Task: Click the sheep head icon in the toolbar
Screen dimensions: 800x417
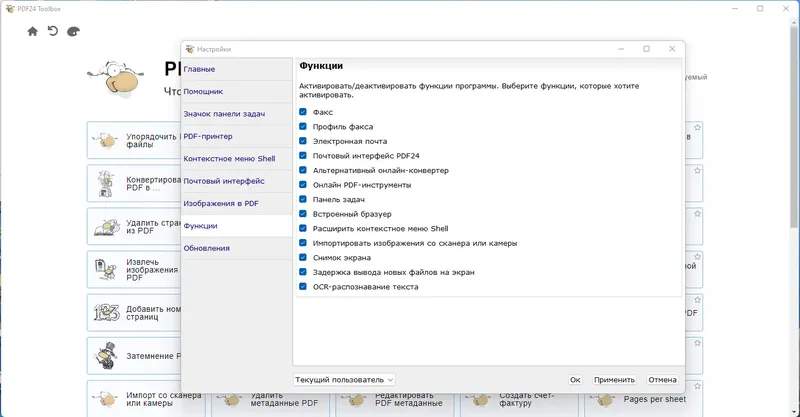Action: [73, 32]
